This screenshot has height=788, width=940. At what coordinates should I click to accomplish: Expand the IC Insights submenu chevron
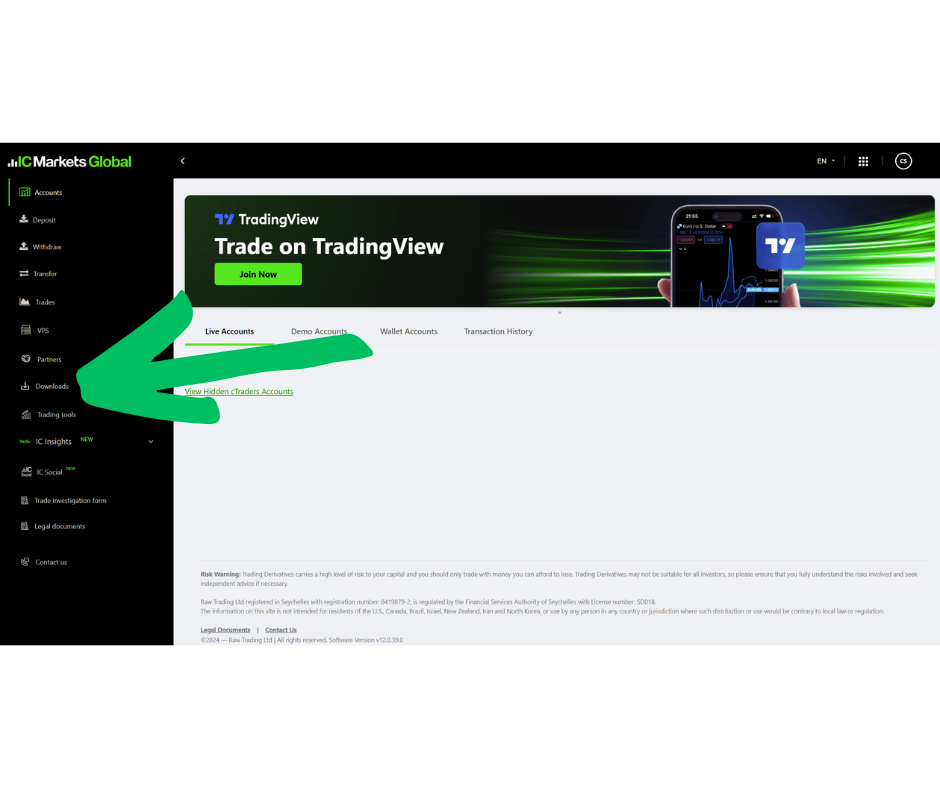(151, 442)
